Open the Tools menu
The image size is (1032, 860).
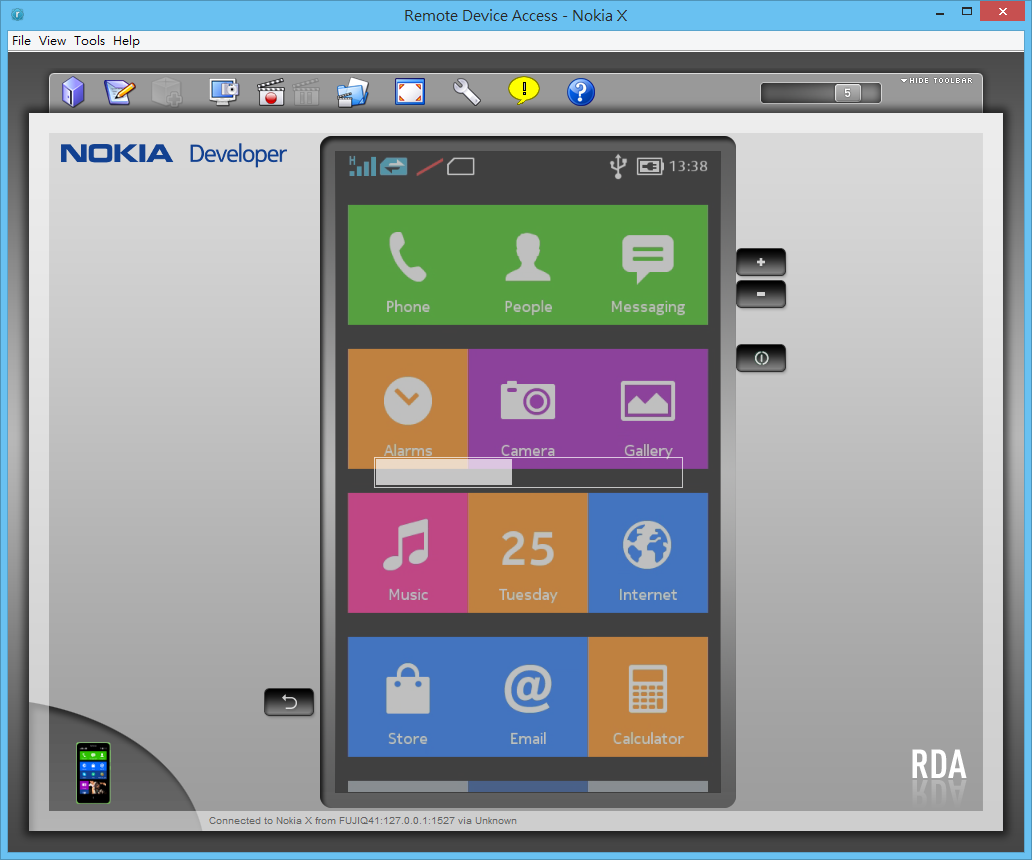(89, 41)
